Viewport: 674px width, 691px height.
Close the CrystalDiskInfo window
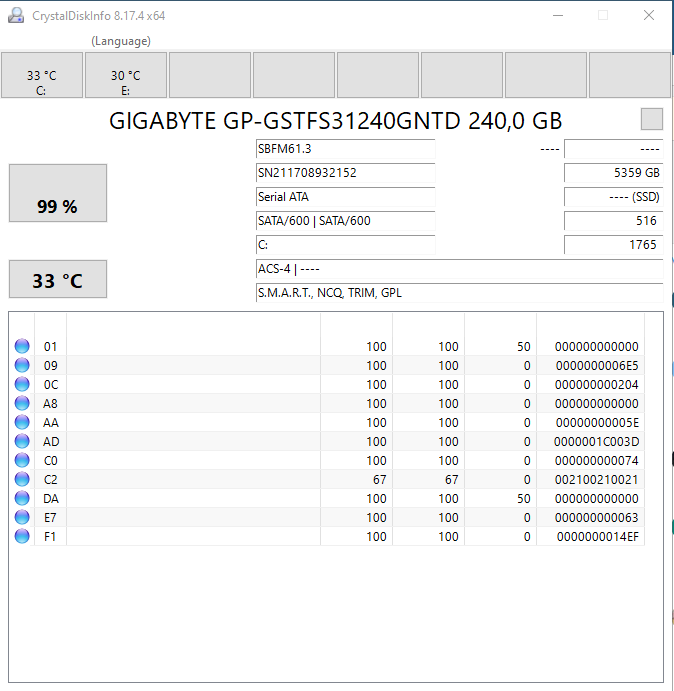(x=649, y=15)
